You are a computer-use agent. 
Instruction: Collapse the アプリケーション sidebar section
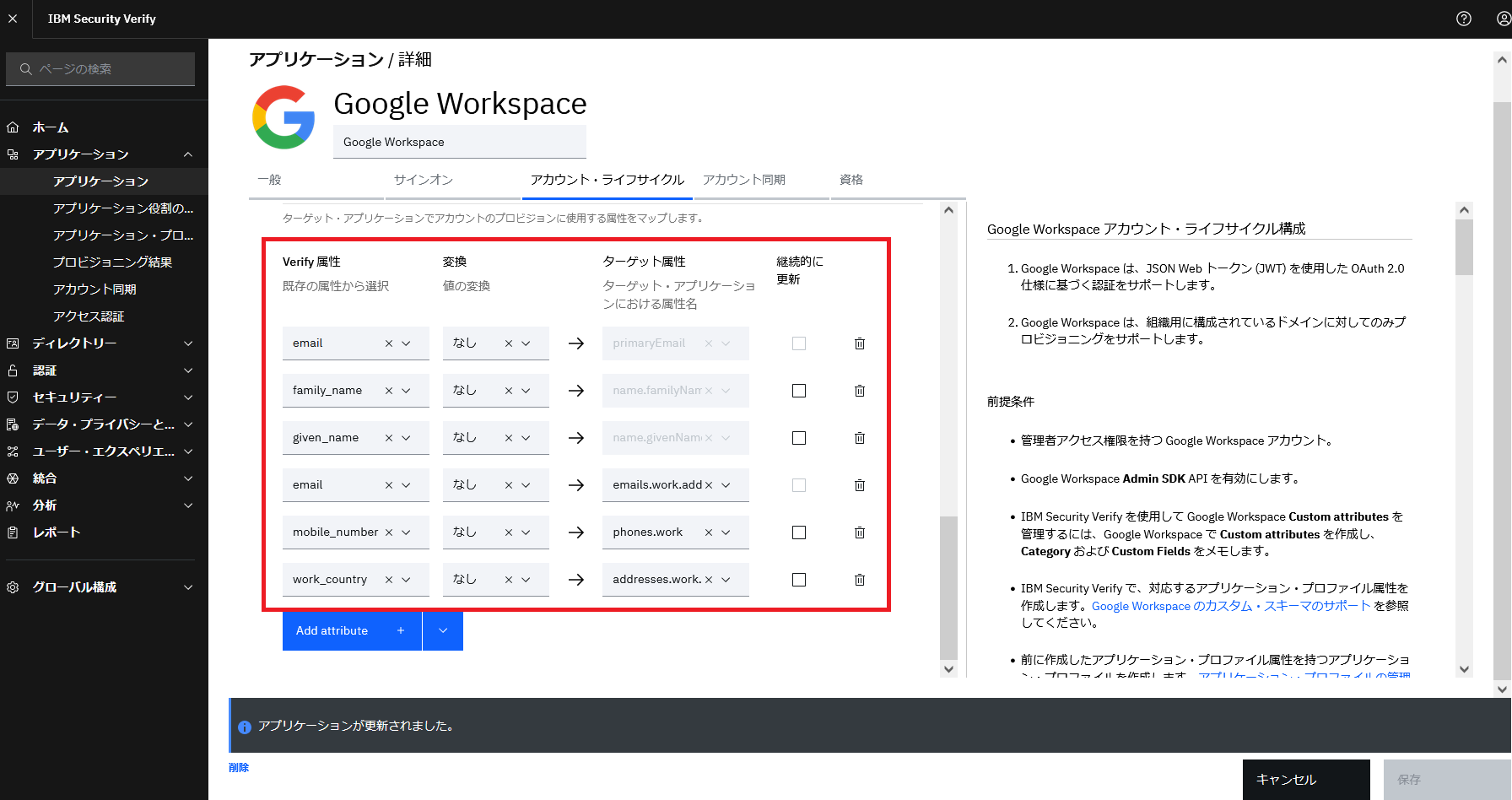(188, 154)
